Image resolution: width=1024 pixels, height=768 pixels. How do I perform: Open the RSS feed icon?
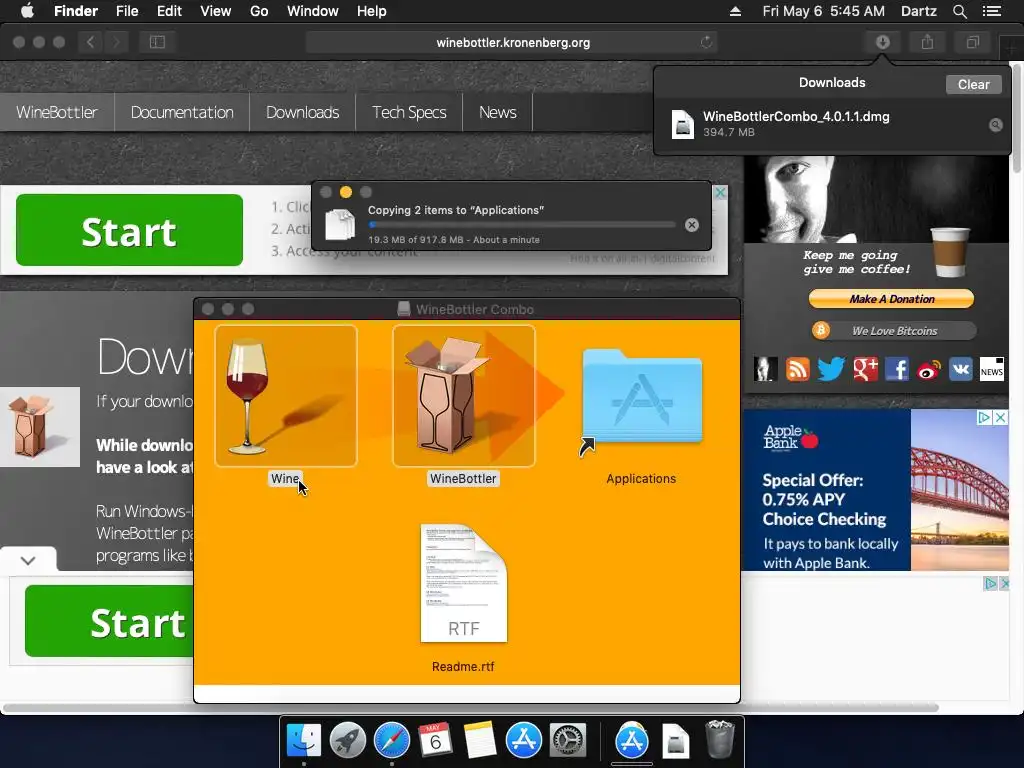coord(797,369)
